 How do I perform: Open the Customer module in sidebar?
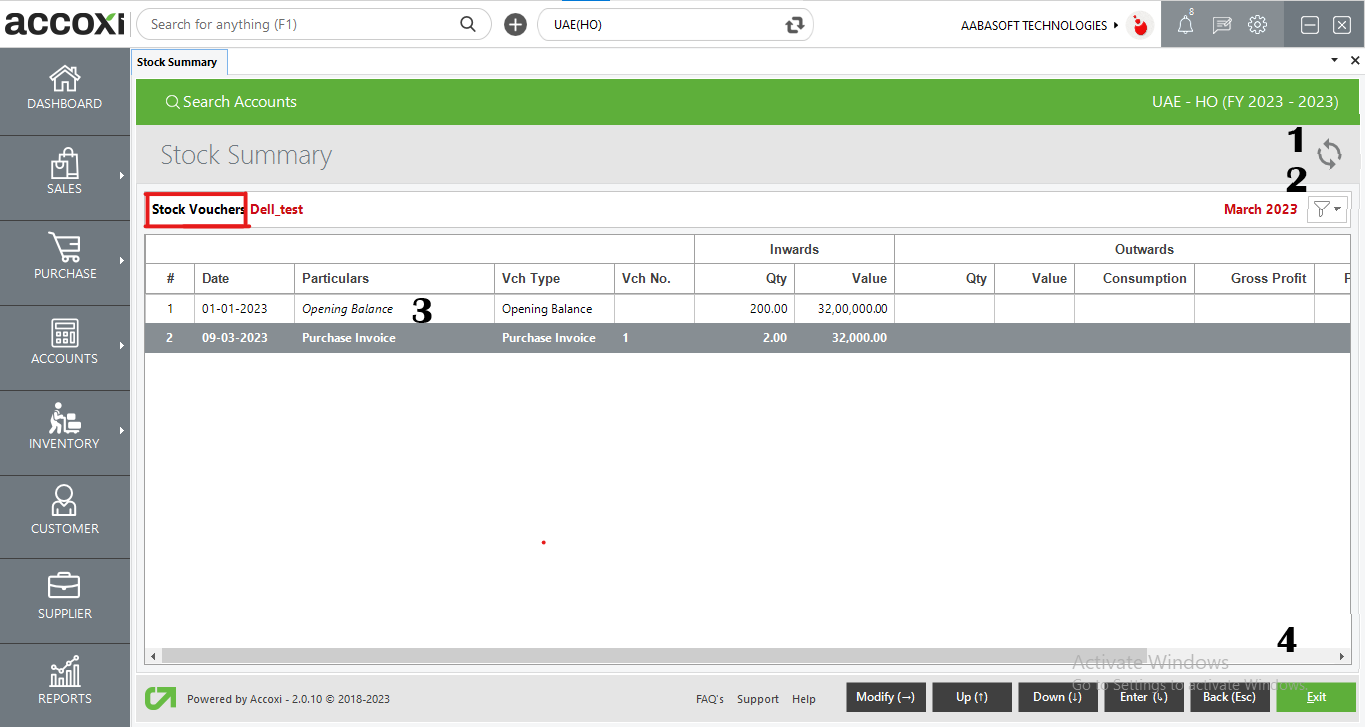[x=65, y=513]
